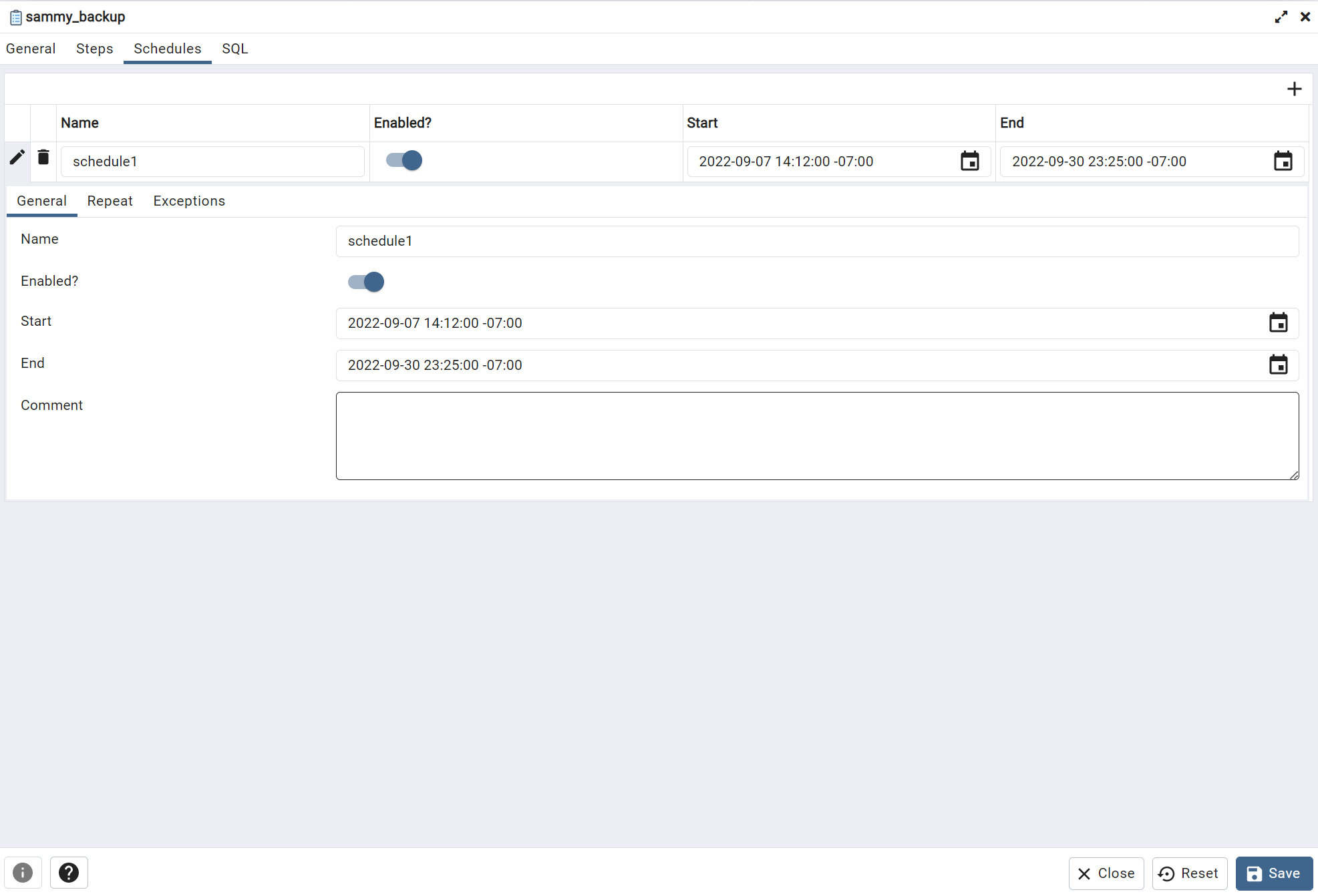Open the info icon button
This screenshot has height=896, width=1318.
23,873
